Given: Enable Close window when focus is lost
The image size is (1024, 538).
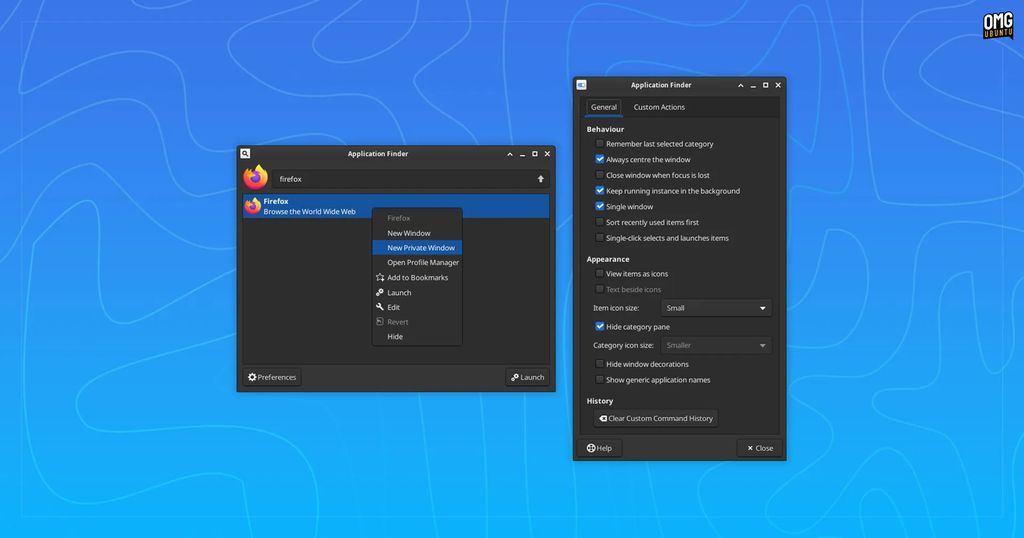Looking at the screenshot, I should coord(600,175).
